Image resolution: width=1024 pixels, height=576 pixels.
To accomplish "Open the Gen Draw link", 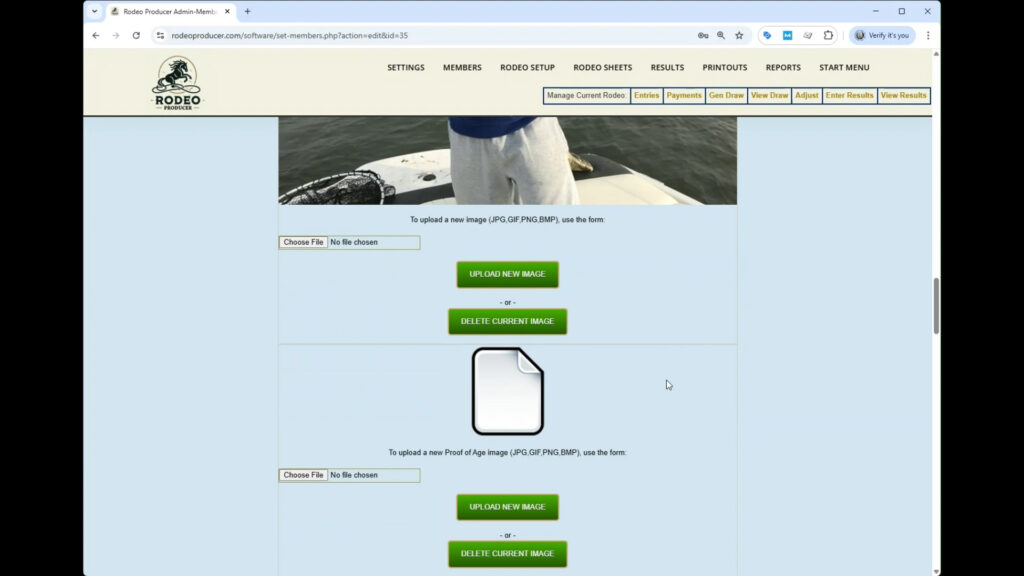I will tap(726, 96).
